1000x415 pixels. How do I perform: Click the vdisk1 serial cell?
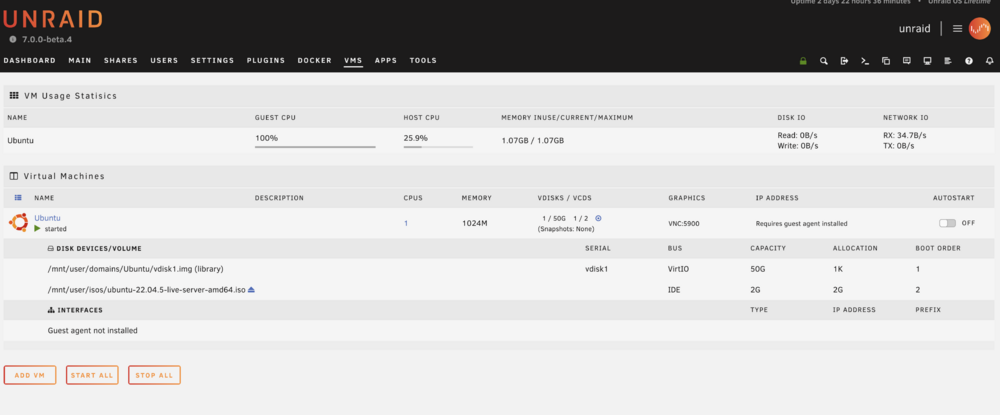click(x=596, y=269)
